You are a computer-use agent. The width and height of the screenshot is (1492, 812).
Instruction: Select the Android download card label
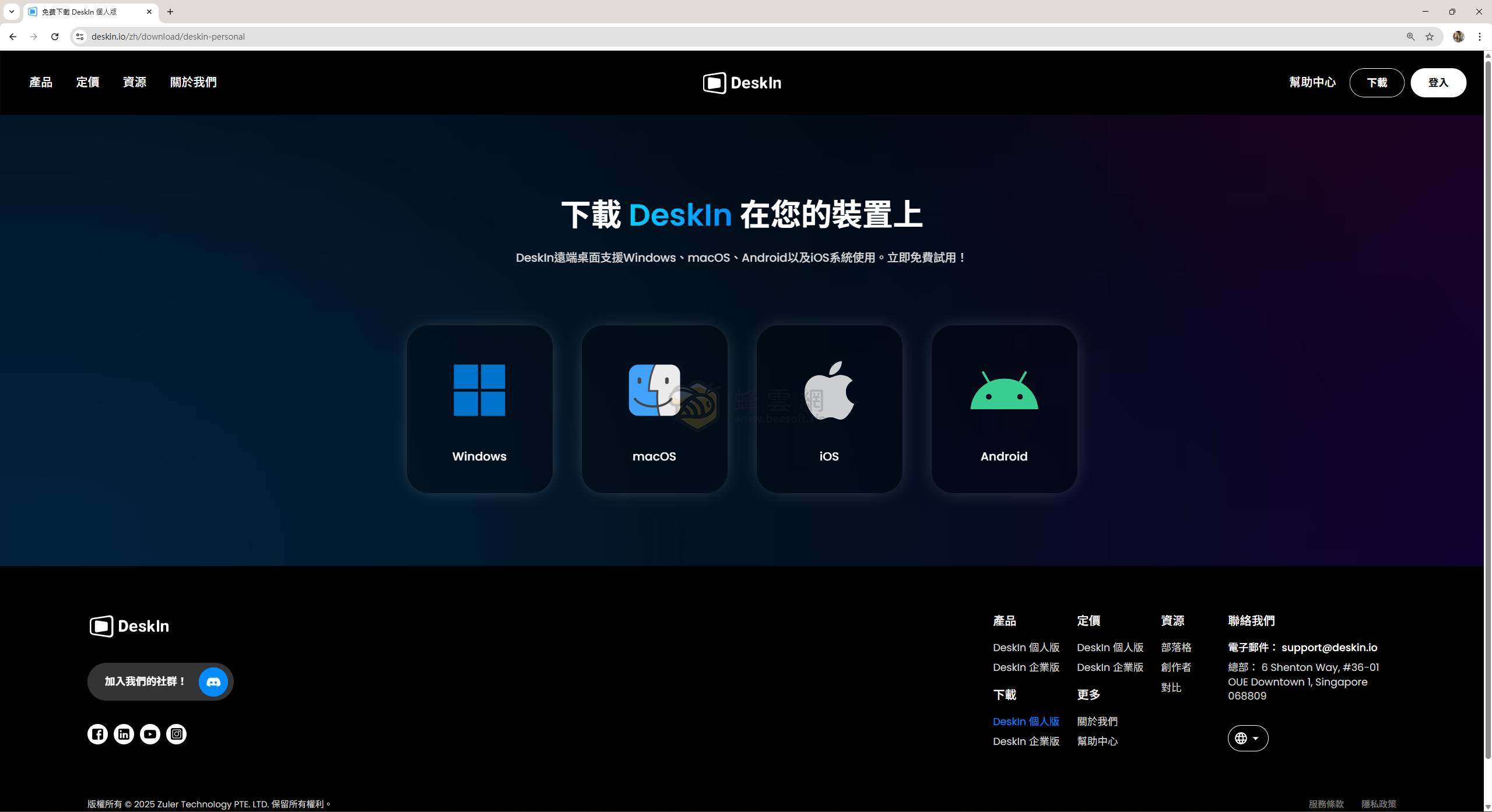(1004, 456)
